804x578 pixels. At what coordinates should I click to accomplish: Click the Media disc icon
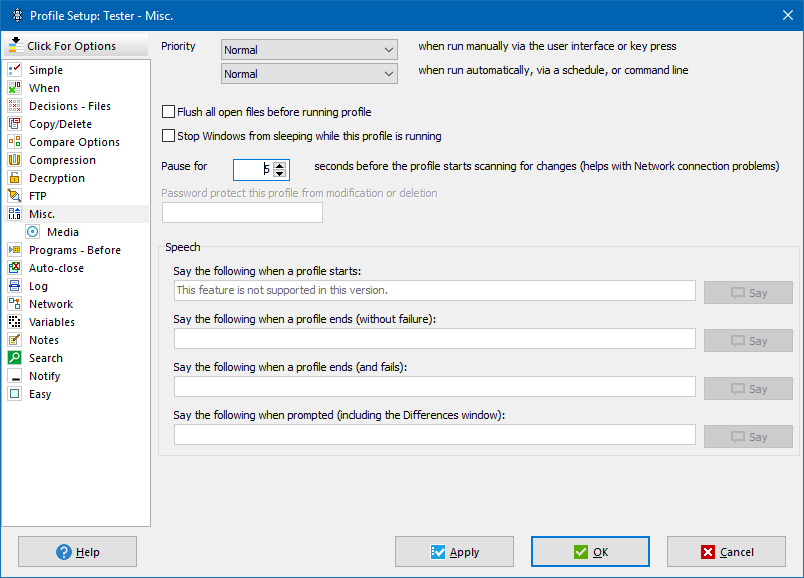[x=32, y=232]
